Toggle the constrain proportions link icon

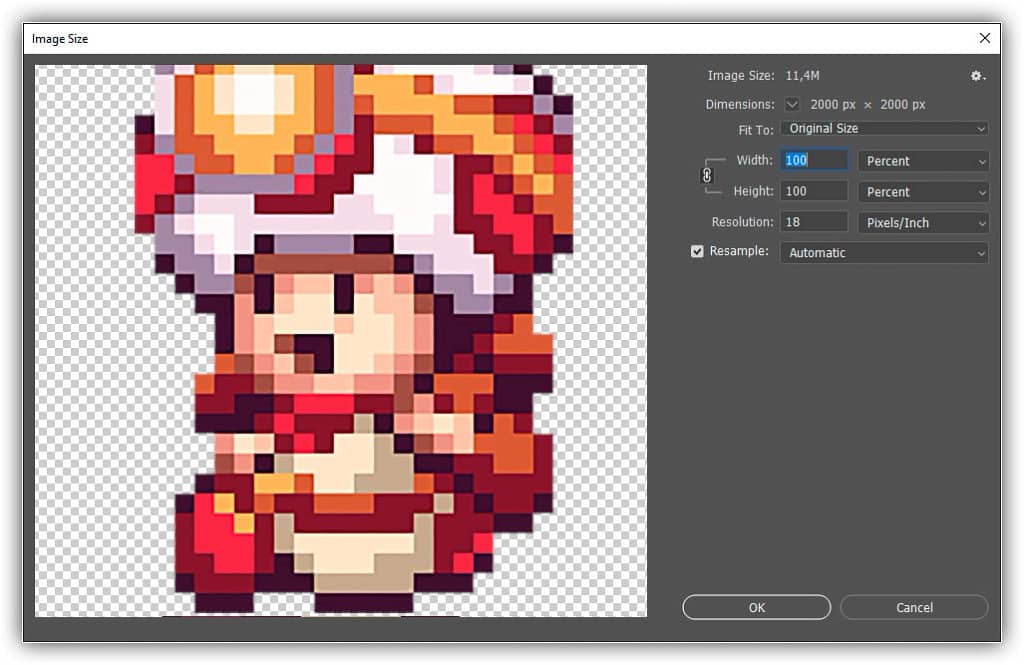707,175
